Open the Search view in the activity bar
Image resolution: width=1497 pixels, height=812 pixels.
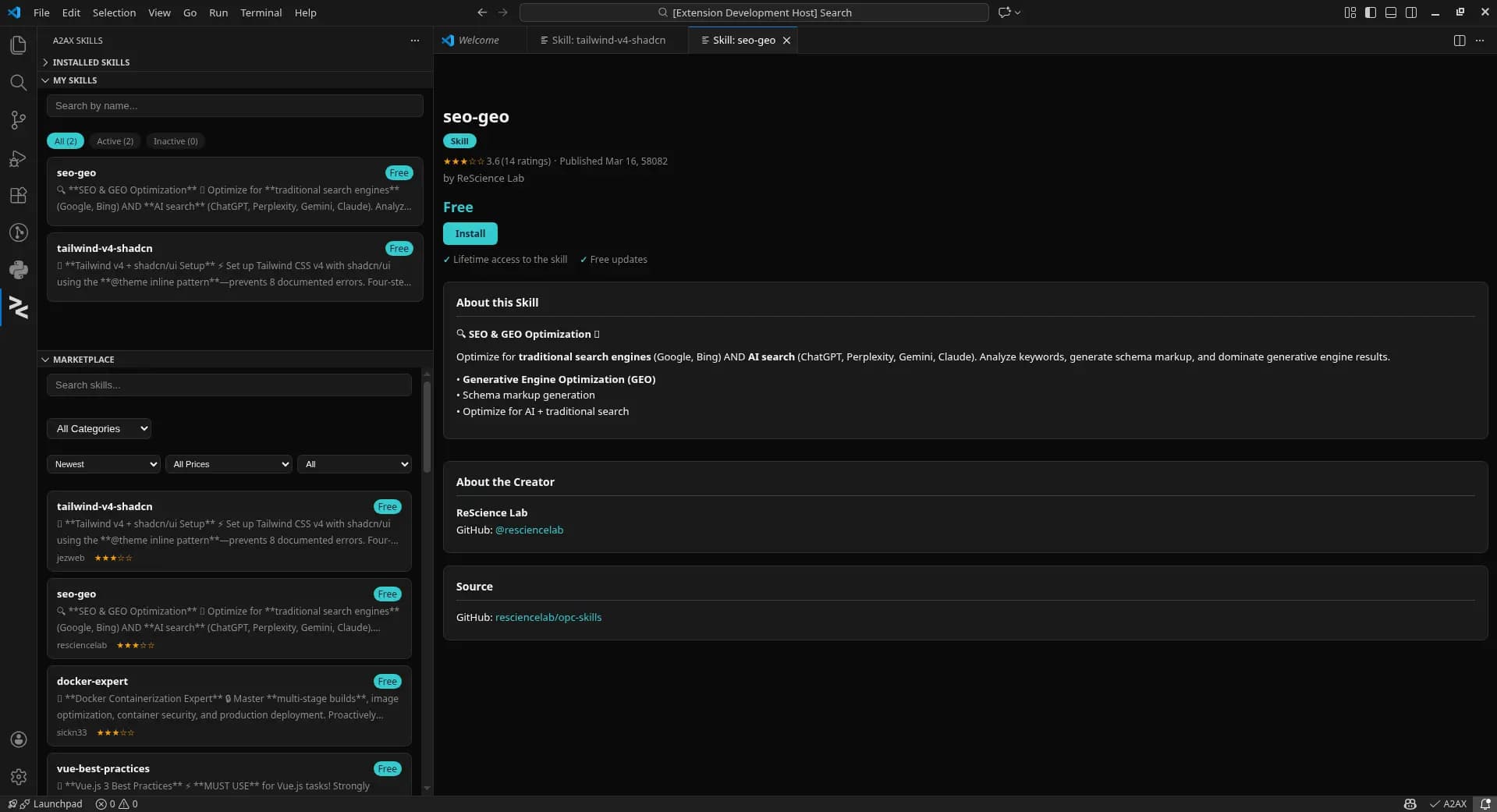(17, 83)
